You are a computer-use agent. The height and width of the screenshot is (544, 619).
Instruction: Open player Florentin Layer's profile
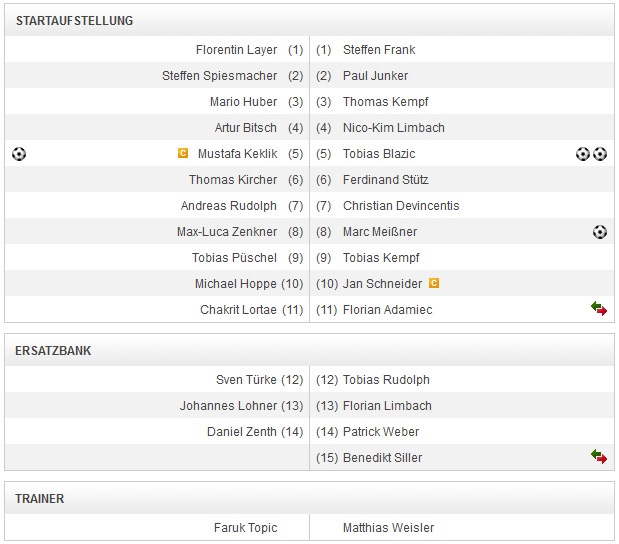pos(236,50)
